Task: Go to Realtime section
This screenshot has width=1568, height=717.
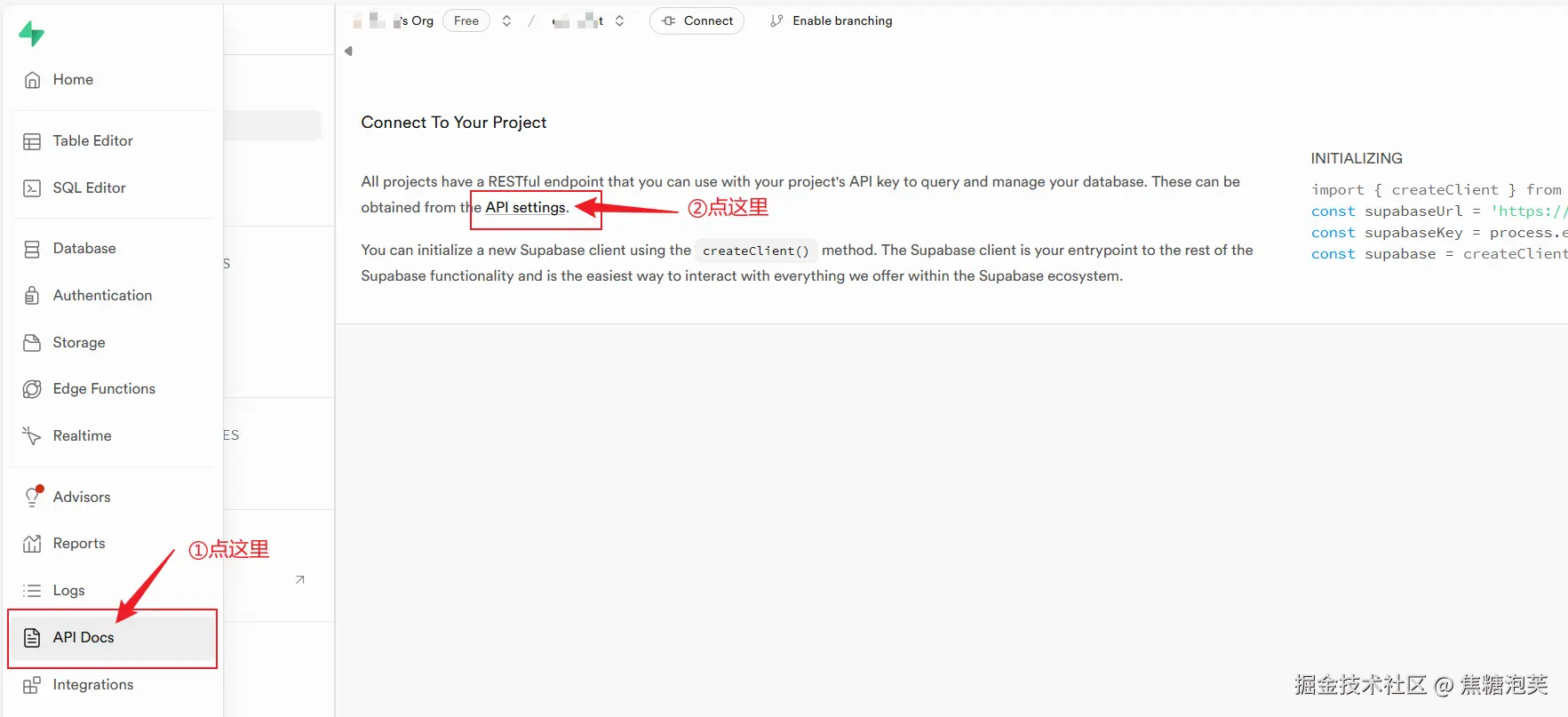Action: tap(112, 436)
